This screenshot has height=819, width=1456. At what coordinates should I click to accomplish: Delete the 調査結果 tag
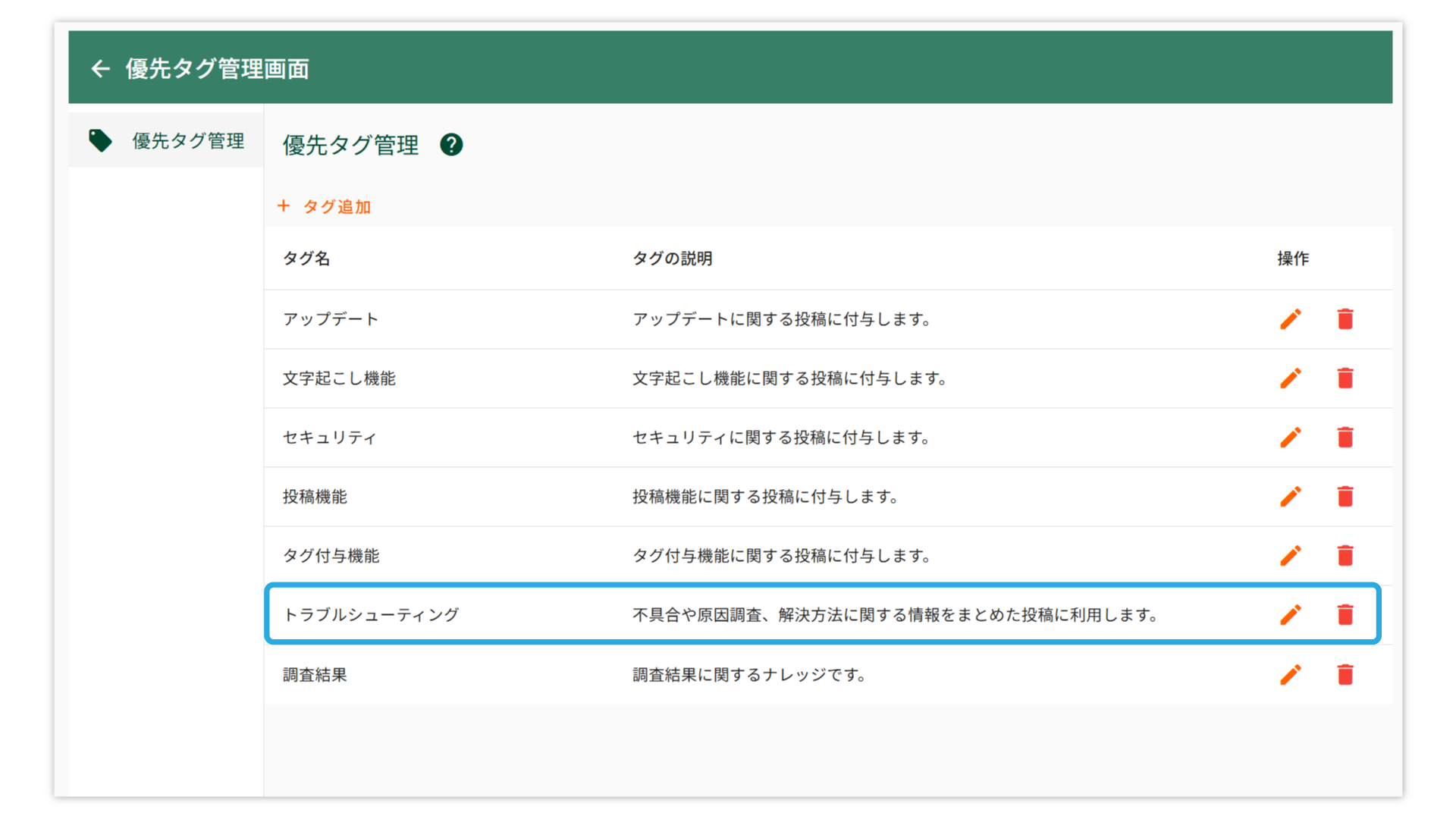1345,675
